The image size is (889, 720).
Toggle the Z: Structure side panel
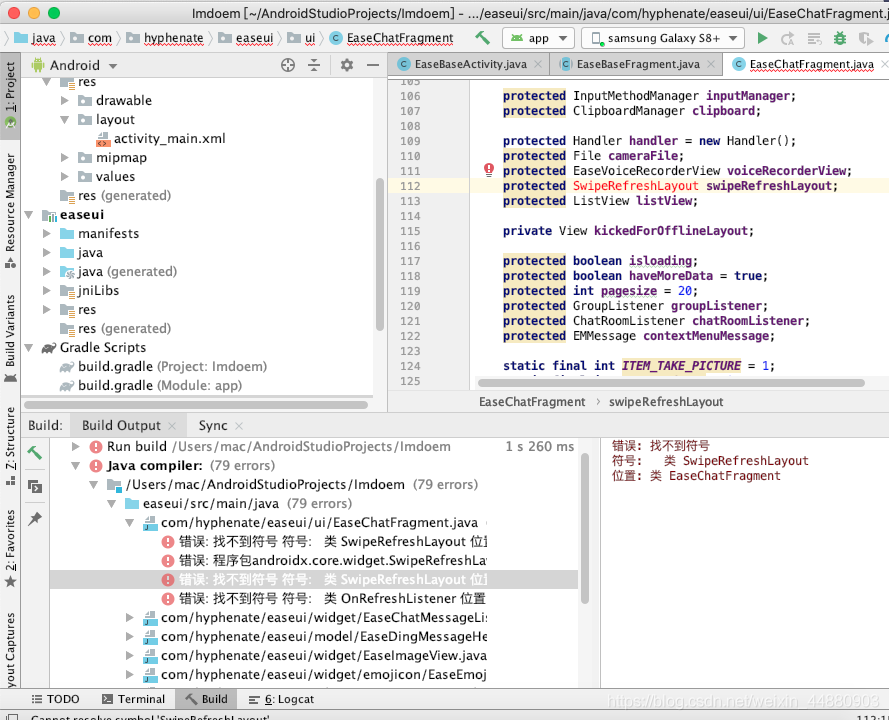(x=10, y=446)
